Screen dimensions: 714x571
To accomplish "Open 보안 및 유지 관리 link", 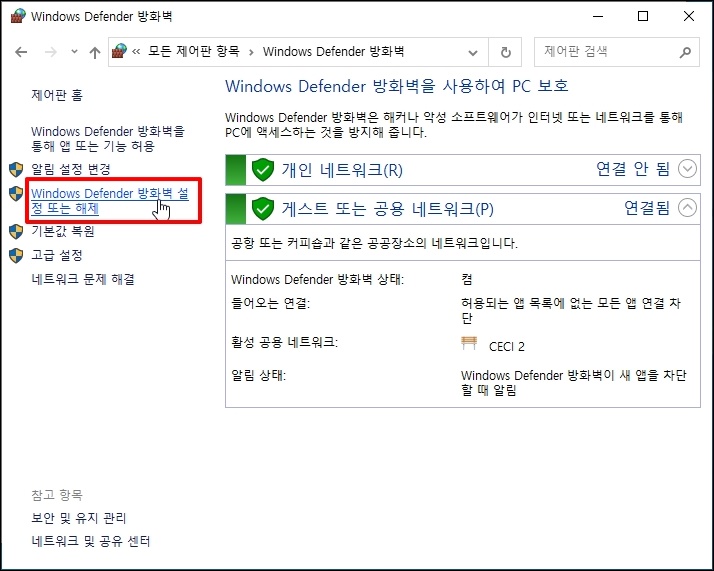I will (79, 518).
